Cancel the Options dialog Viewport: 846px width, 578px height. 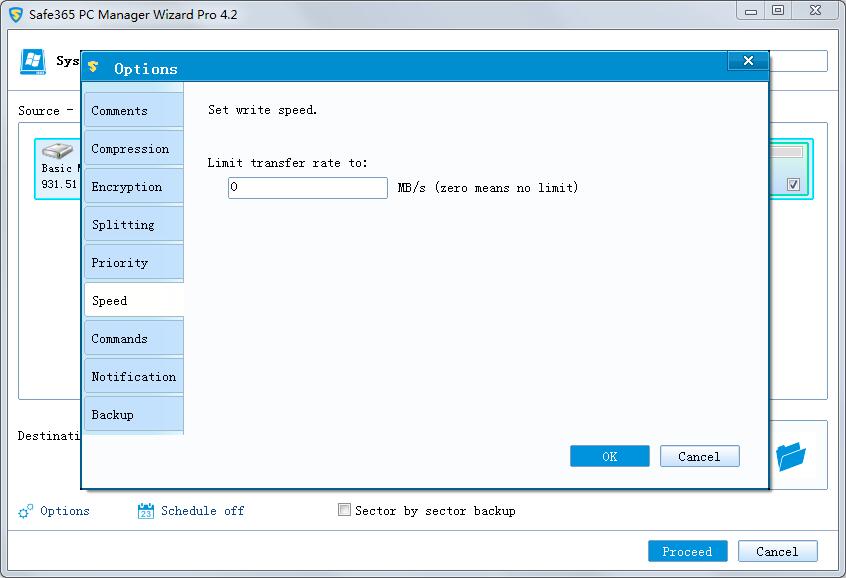click(x=699, y=457)
